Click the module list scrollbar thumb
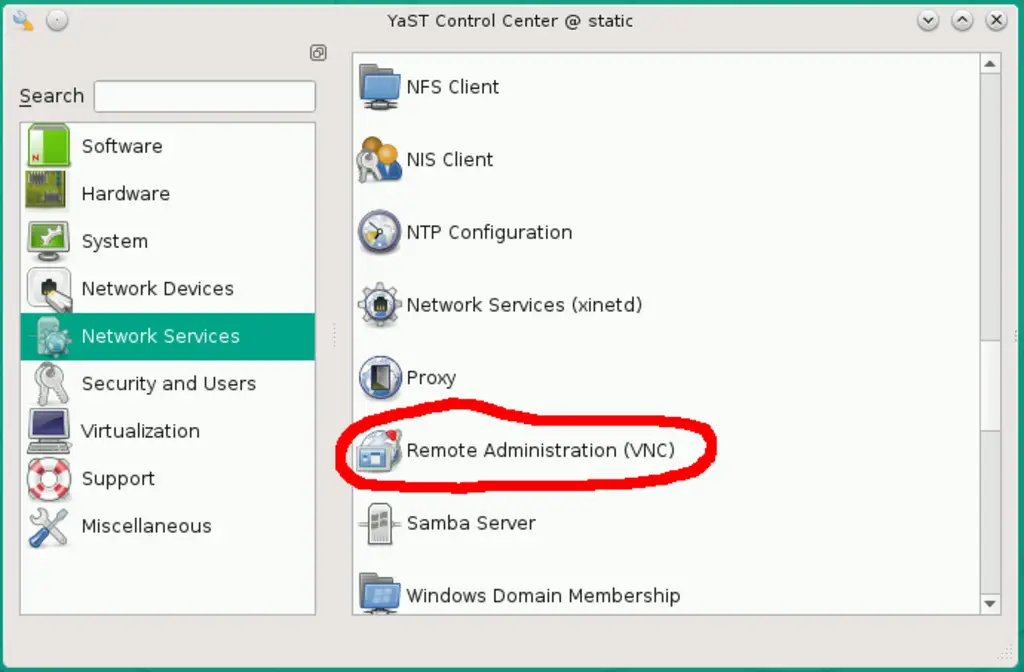 pos(991,386)
